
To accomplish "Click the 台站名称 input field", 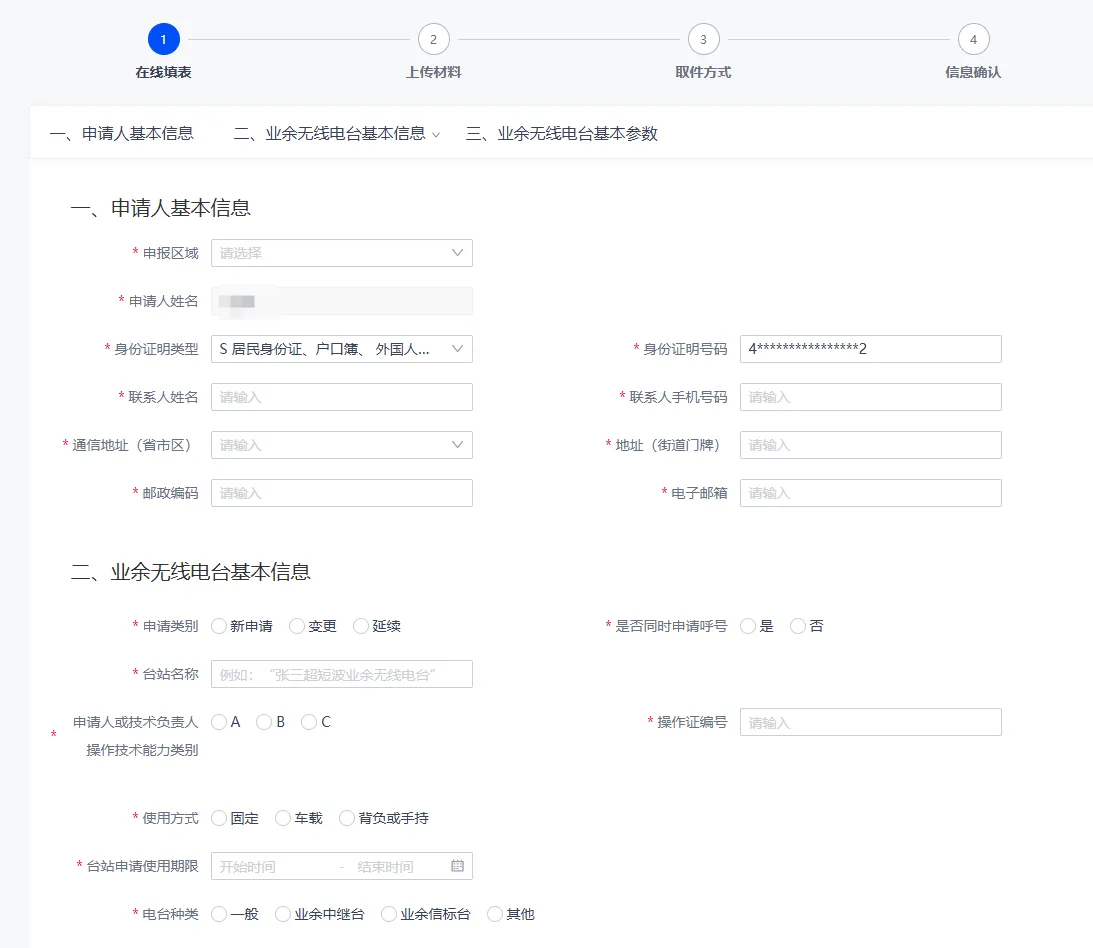I will coord(341,674).
